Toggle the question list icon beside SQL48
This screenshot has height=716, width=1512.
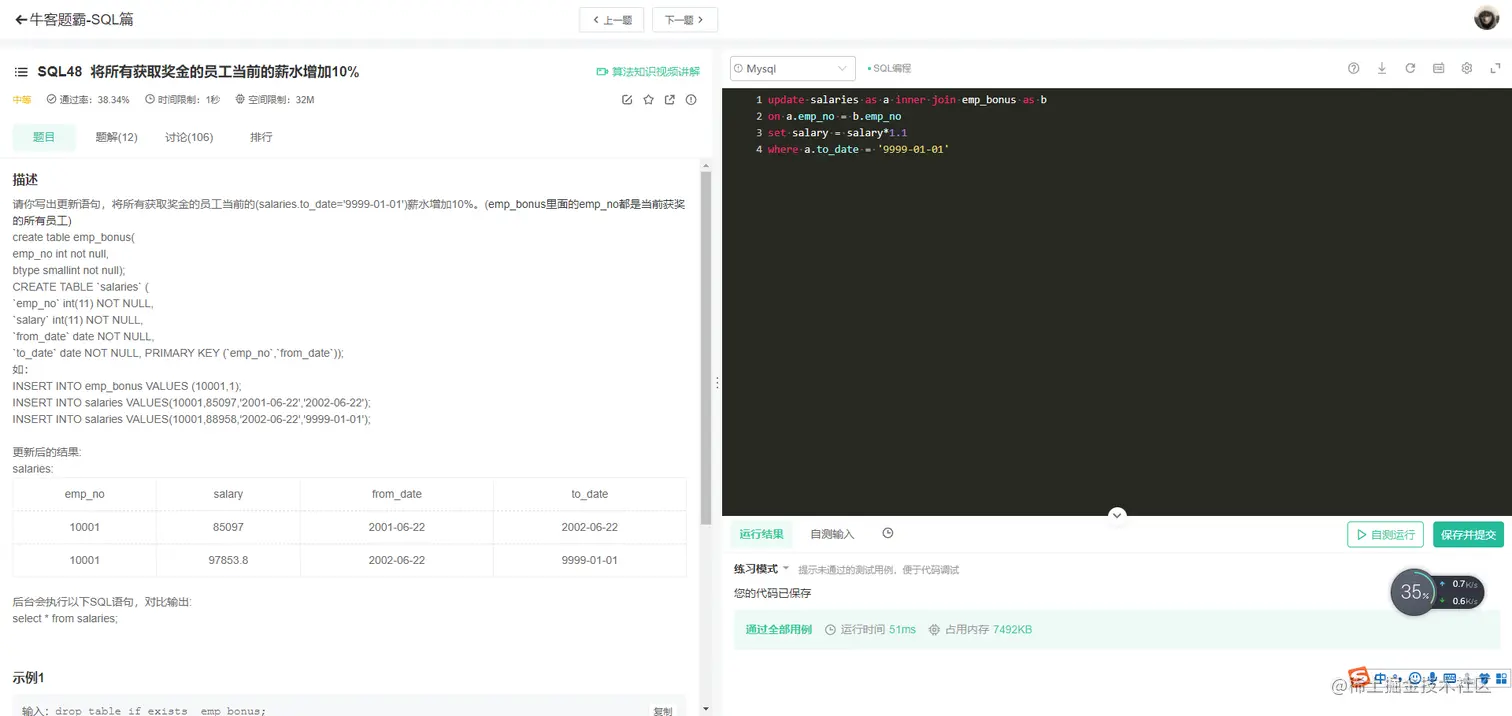click(21, 71)
